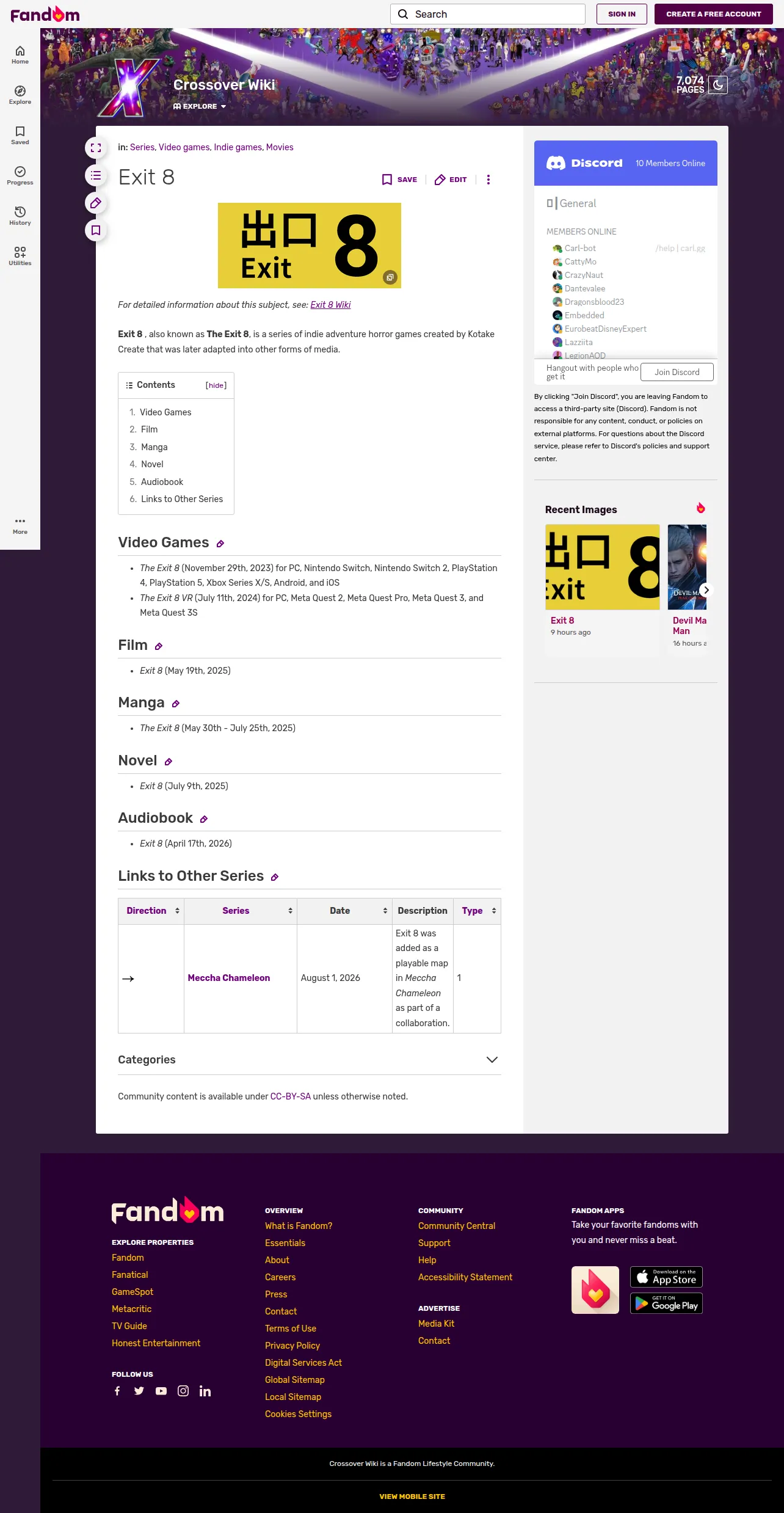Click the floating pencil edit icon
The width and height of the screenshot is (784, 1513).
[96, 203]
